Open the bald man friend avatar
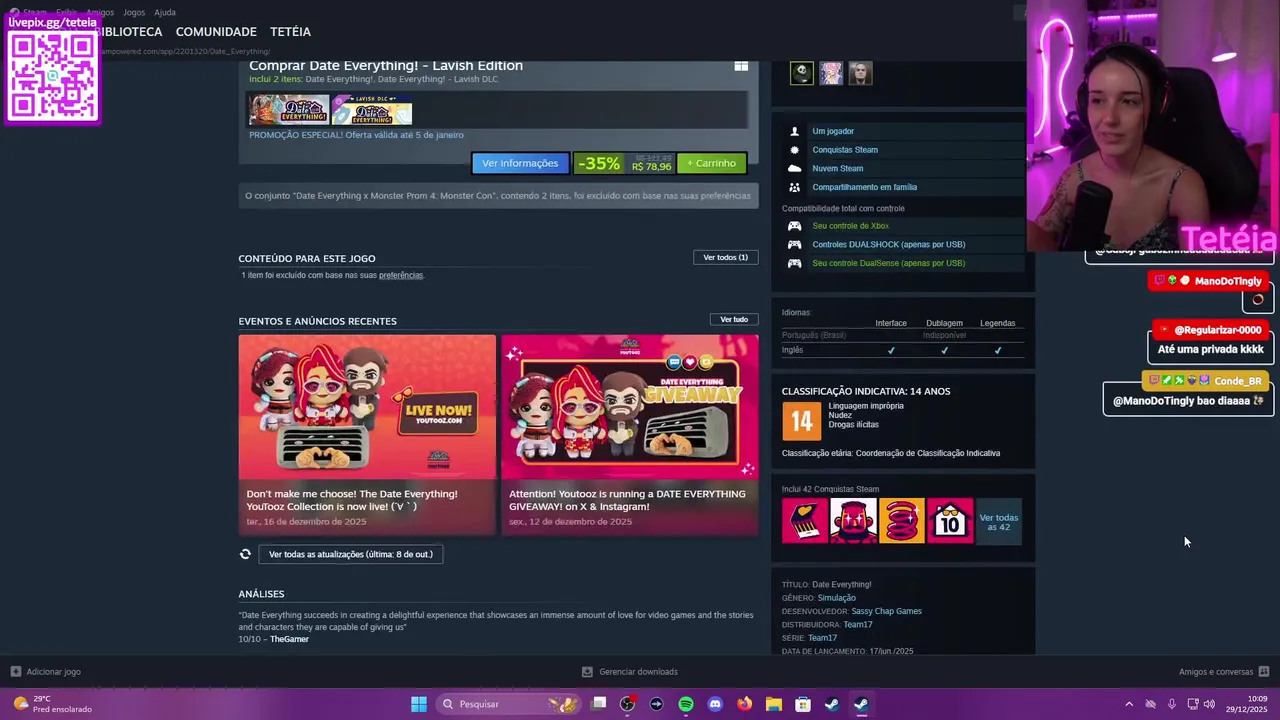Image resolution: width=1280 pixels, height=720 pixels. pyautogui.click(x=860, y=73)
